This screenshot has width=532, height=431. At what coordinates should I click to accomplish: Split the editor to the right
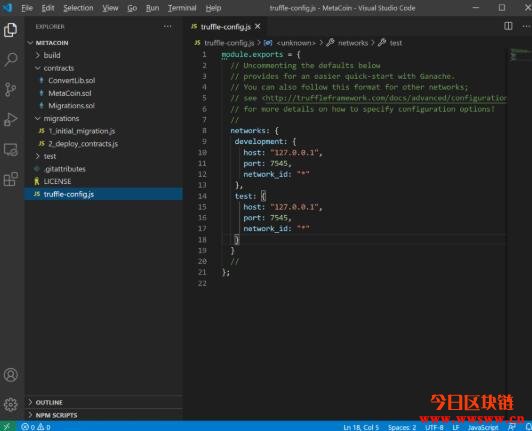(508, 26)
